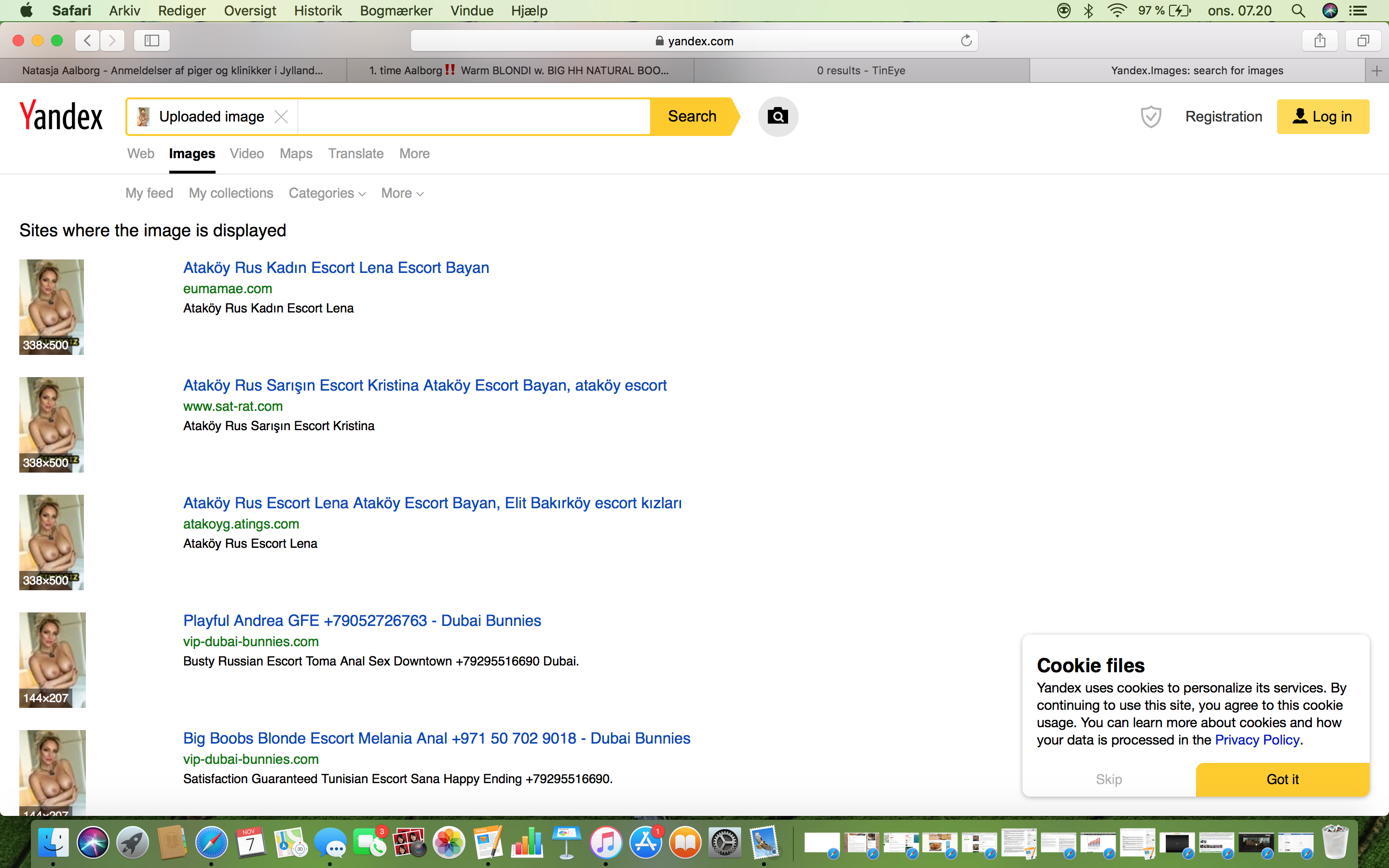Screen dimensions: 1389x868
Task: Reload the page with the refresh icon
Action: click(966, 41)
